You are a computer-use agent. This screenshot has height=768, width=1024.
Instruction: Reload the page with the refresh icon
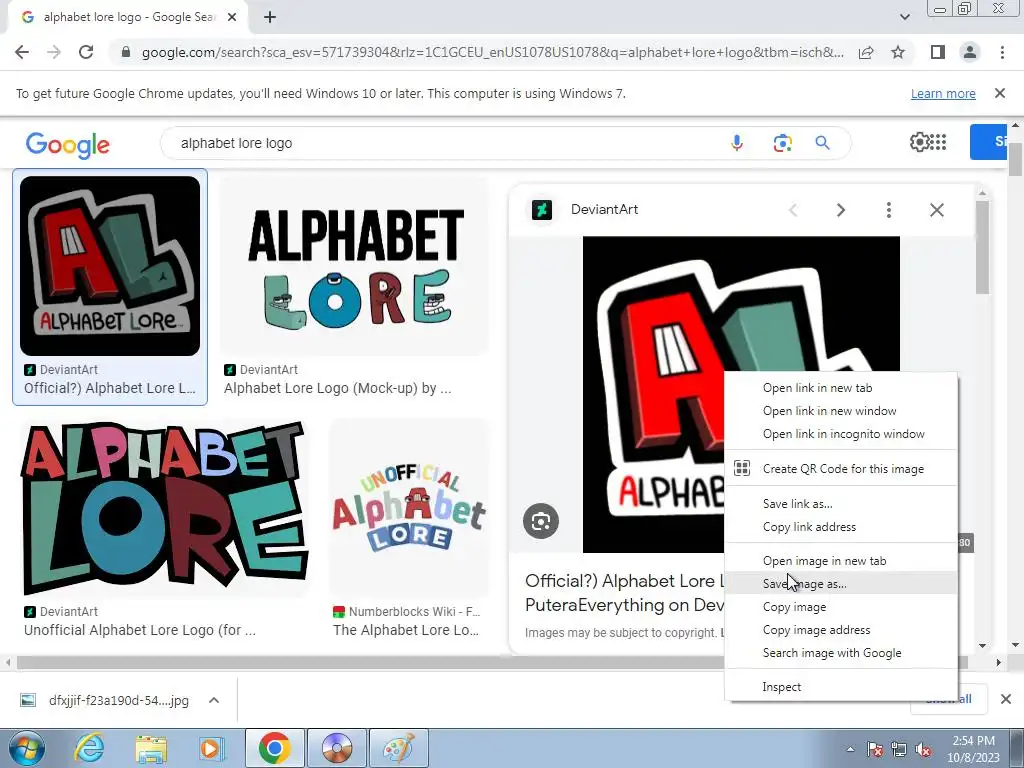click(86, 52)
